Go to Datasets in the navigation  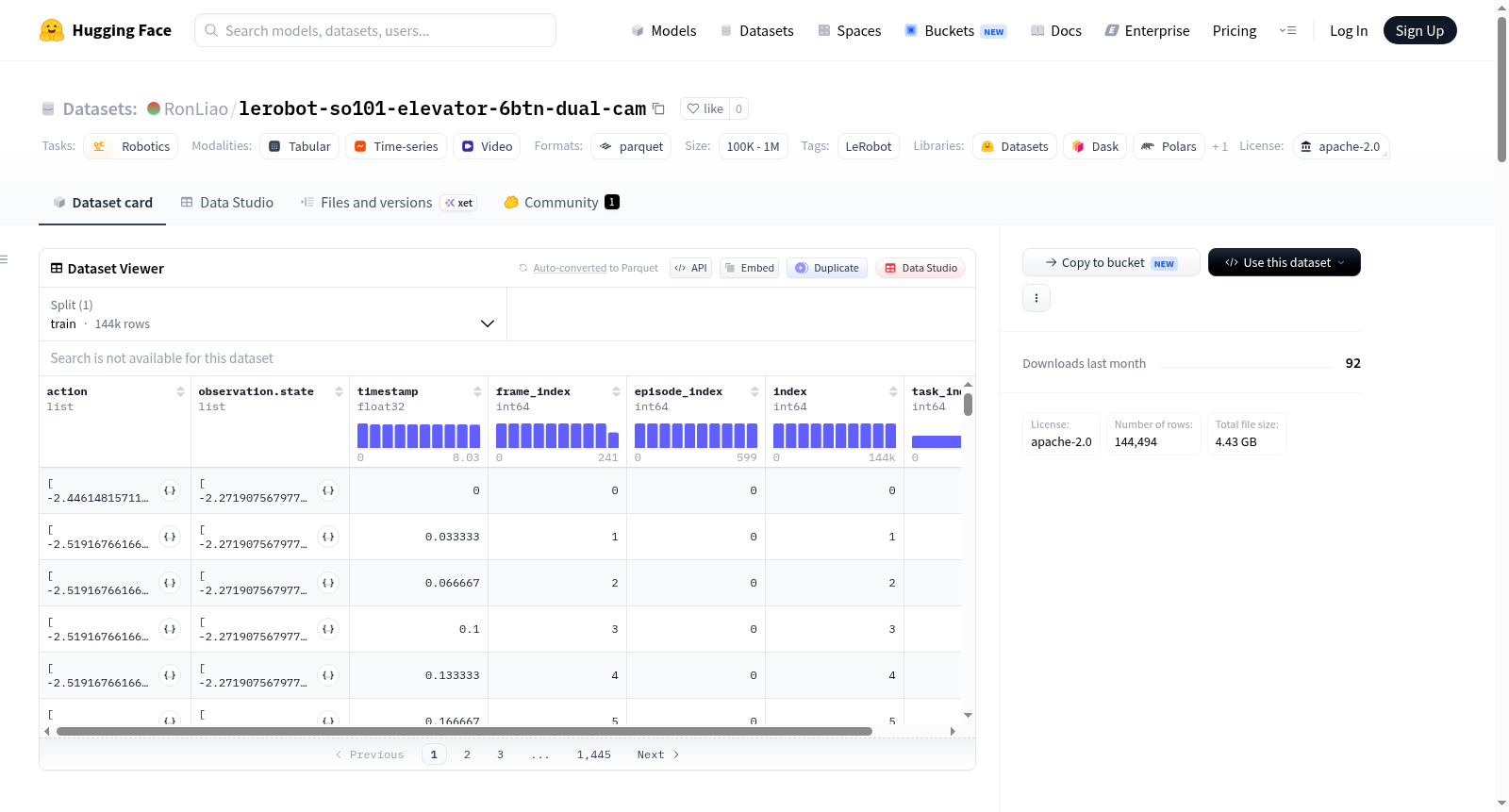point(757,30)
